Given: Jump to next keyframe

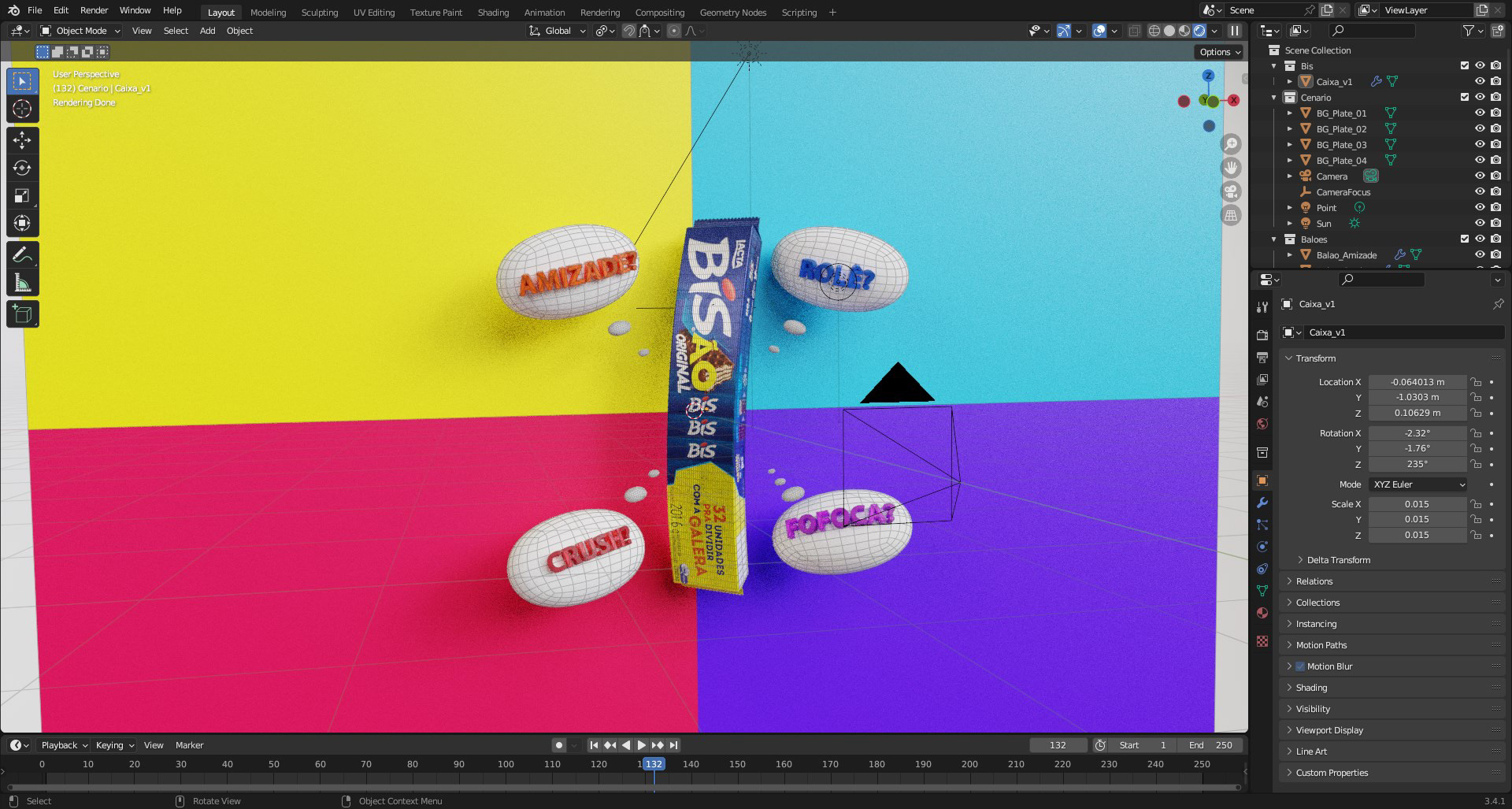Looking at the screenshot, I should (x=658, y=745).
